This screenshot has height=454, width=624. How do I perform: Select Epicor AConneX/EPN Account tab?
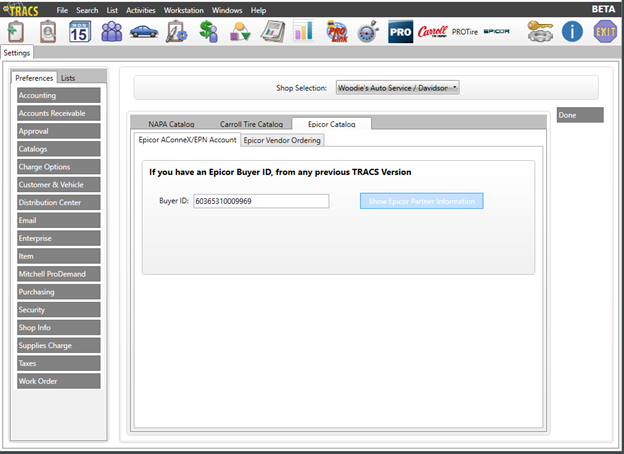tap(187, 140)
